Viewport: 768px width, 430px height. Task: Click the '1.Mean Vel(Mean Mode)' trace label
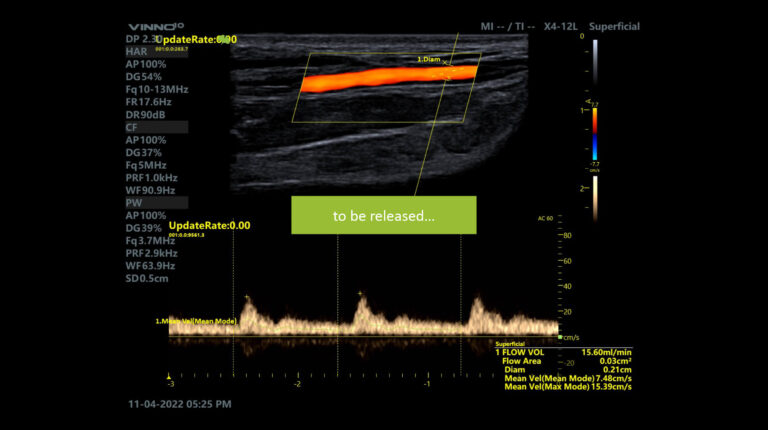196,321
